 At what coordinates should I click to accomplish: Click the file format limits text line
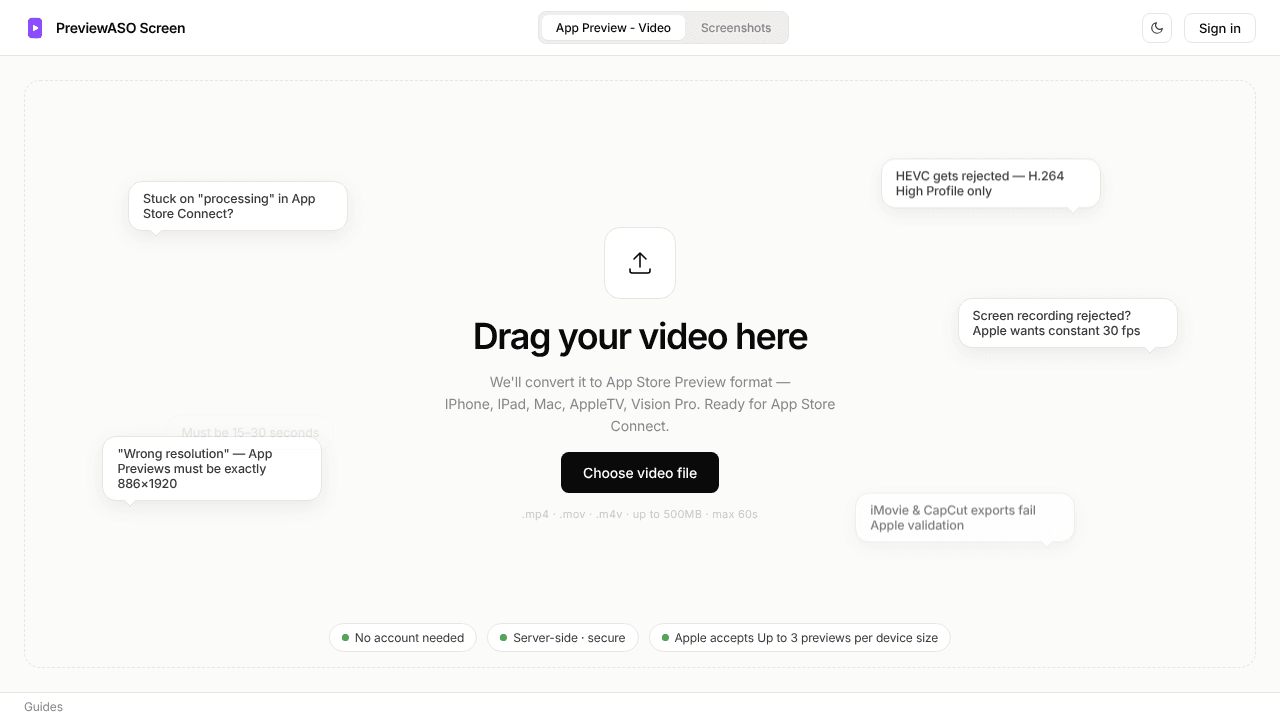(640, 514)
